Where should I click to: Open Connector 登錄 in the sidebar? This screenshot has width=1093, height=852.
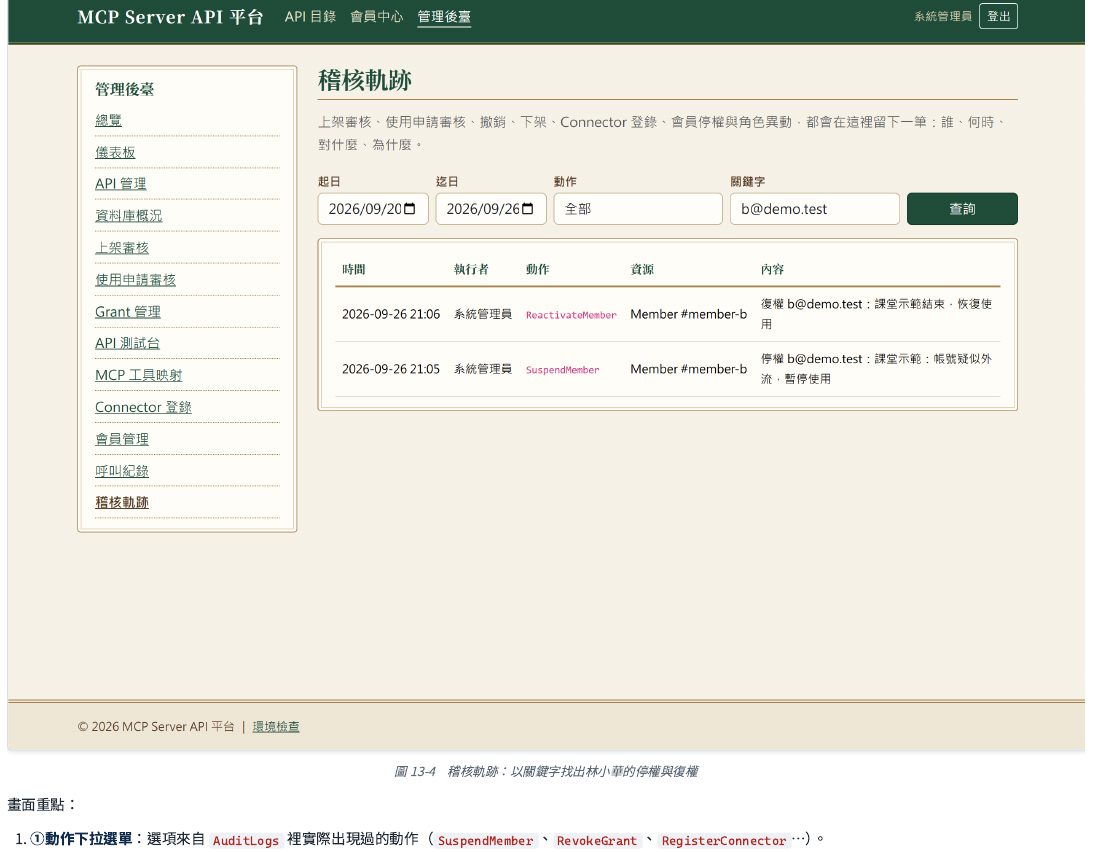click(x=143, y=407)
